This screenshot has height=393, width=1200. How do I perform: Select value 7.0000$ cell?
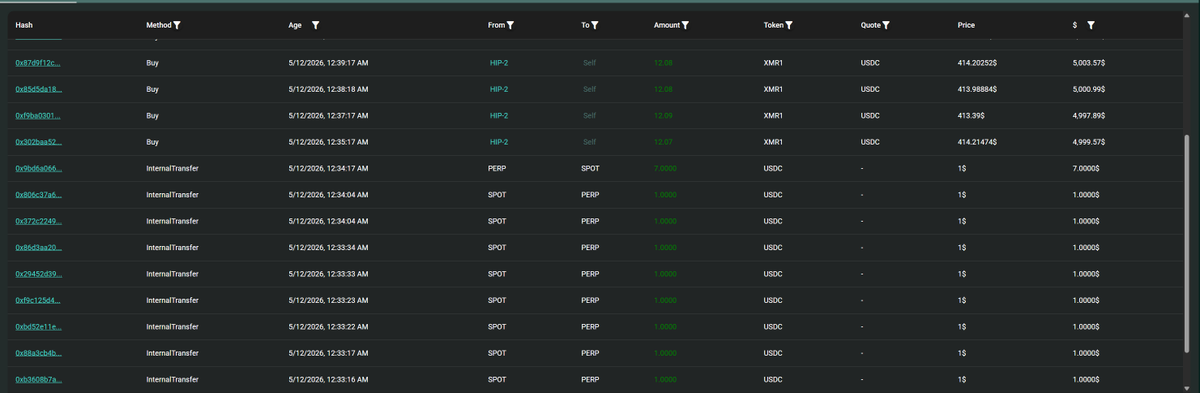[x=1085, y=168]
